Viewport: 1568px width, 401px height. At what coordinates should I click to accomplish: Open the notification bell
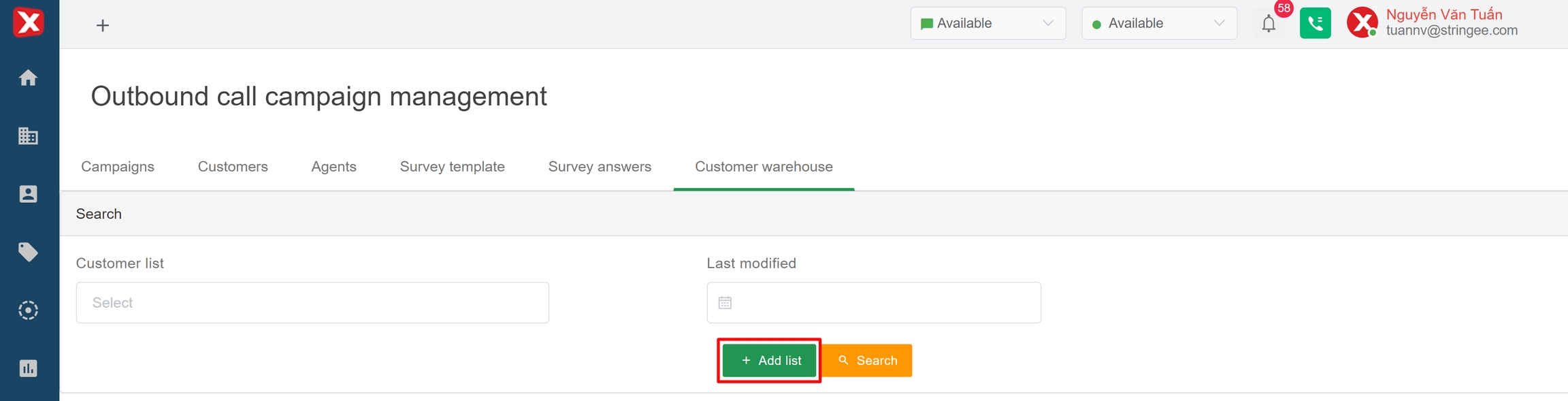1269,24
